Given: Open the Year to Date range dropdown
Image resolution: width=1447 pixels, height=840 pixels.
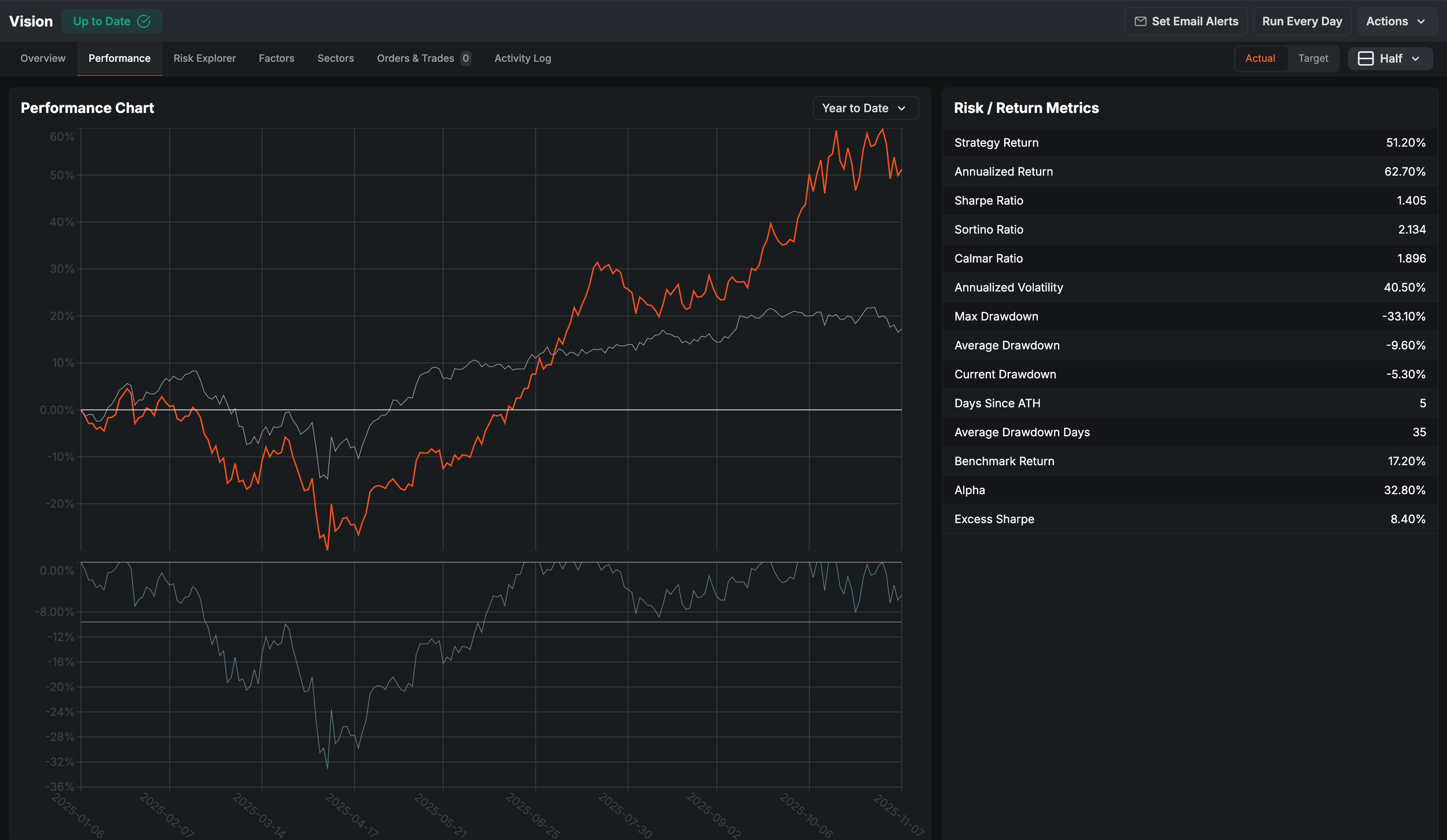Looking at the screenshot, I should 865,108.
